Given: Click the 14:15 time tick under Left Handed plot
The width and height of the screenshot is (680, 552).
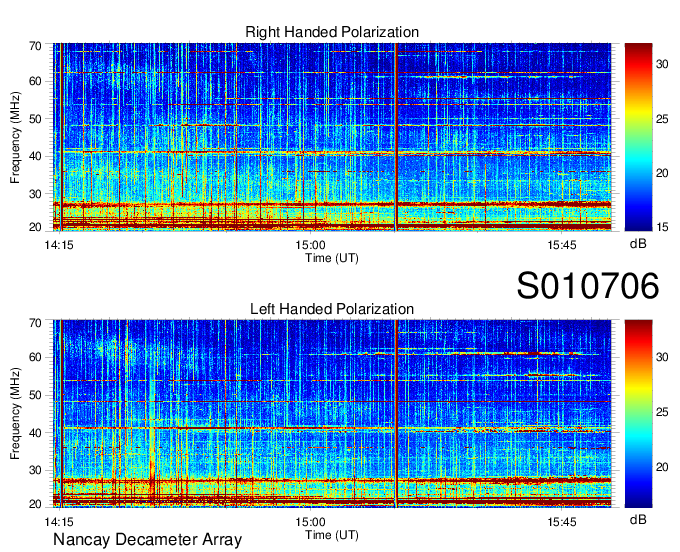Looking at the screenshot, I should pyautogui.click(x=59, y=522).
